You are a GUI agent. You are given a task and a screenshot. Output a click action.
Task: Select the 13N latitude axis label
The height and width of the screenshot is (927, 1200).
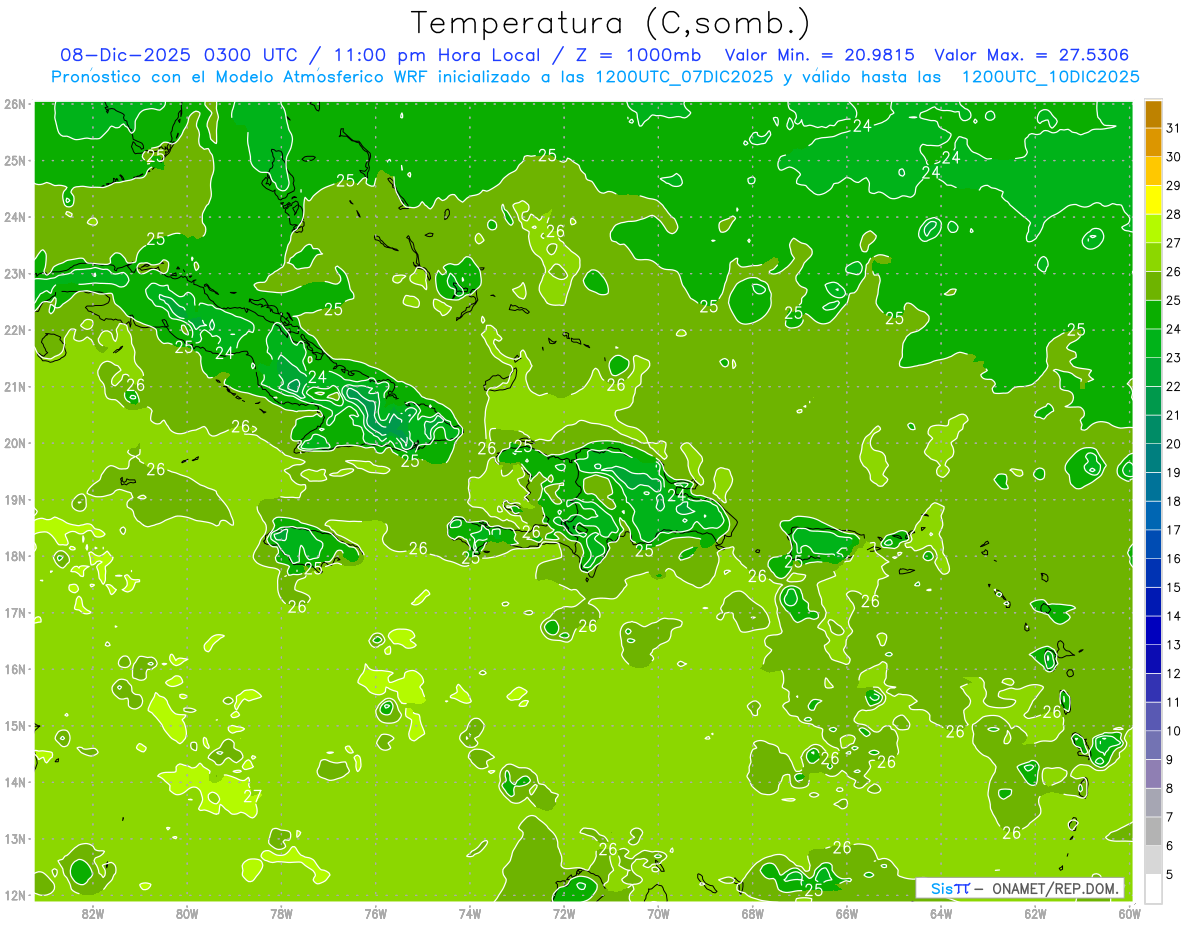[x=14, y=838]
